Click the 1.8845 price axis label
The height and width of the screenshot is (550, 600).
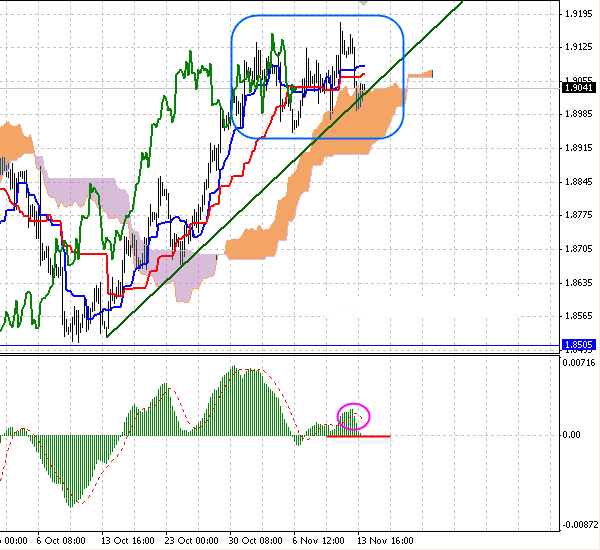[579, 181]
